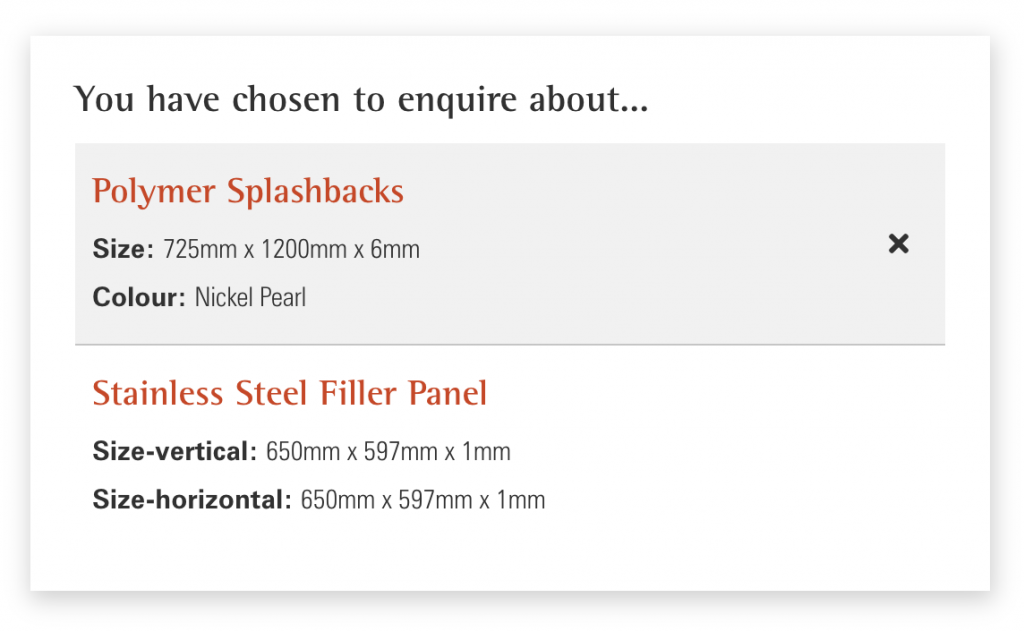
Task: Select the Size-vertical dimensions value
Action: pyautogui.click(x=388, y=452)
